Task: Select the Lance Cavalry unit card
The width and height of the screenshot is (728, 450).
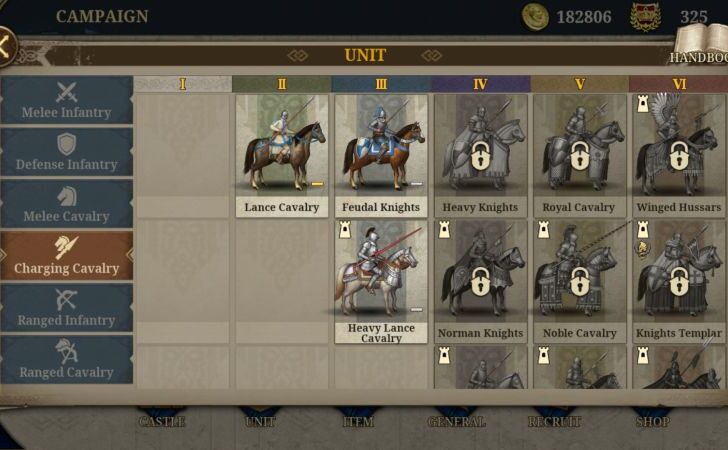Action: tap(282, 156)
